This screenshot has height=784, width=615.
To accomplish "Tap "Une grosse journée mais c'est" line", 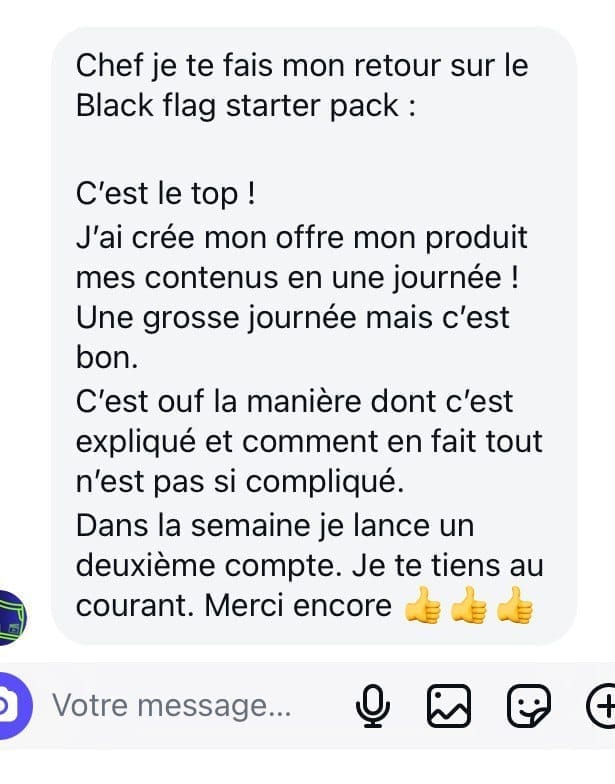I will coord(292,318).
